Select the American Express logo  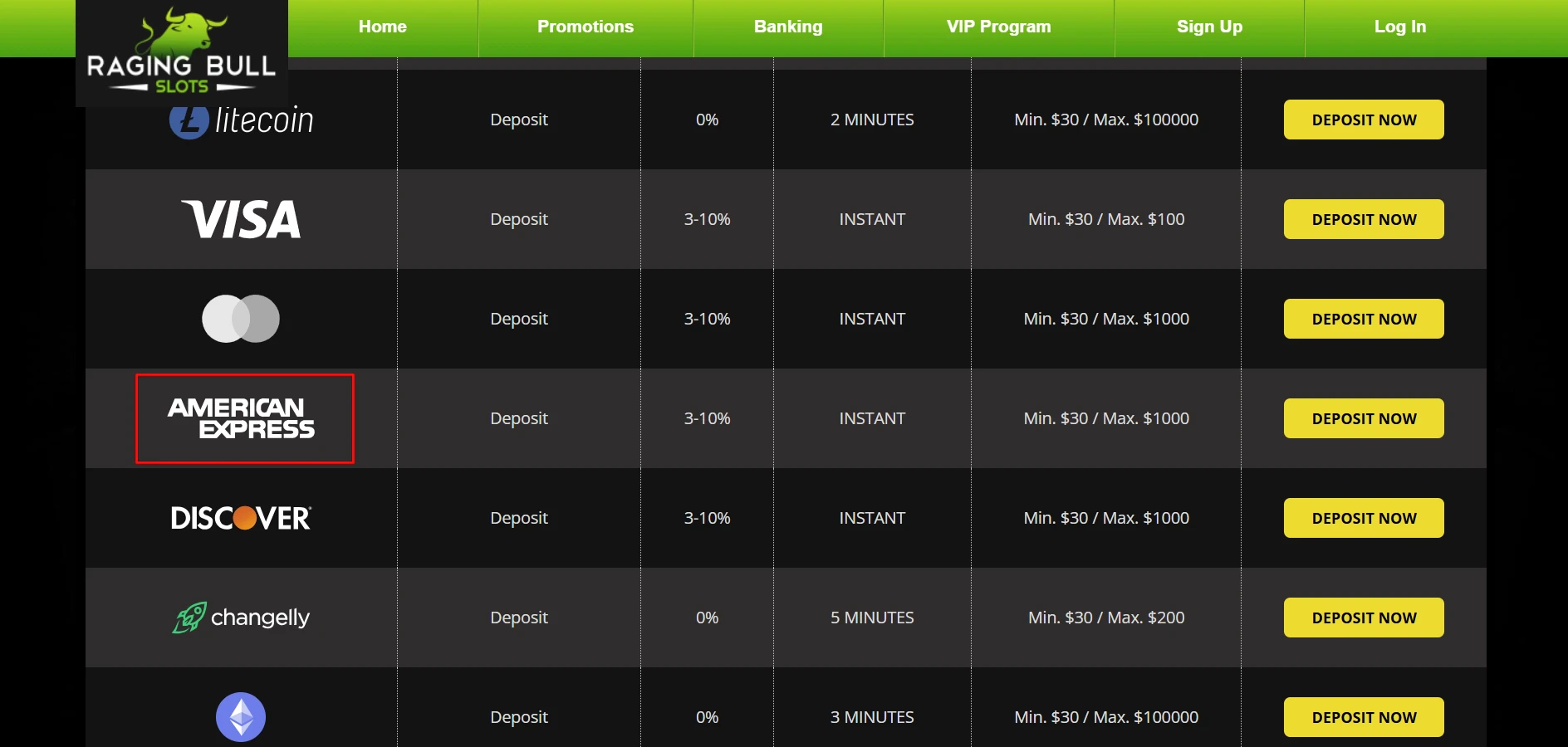tap(241, 418)
